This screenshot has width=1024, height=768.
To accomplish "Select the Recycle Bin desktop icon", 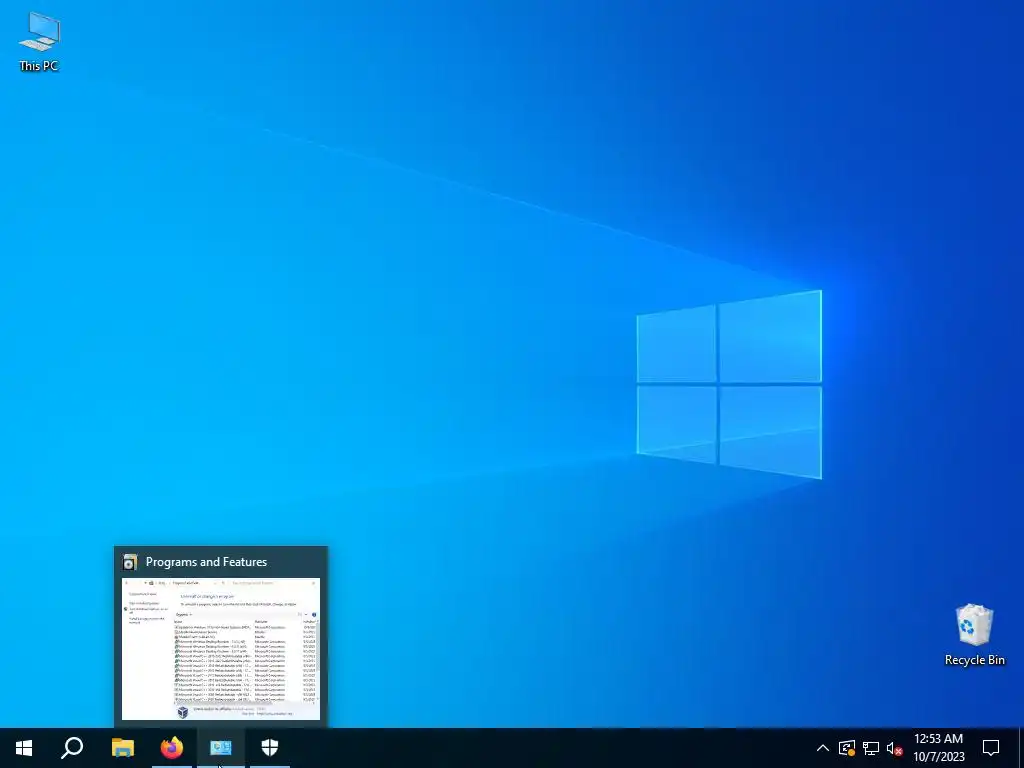I will 974,634.
